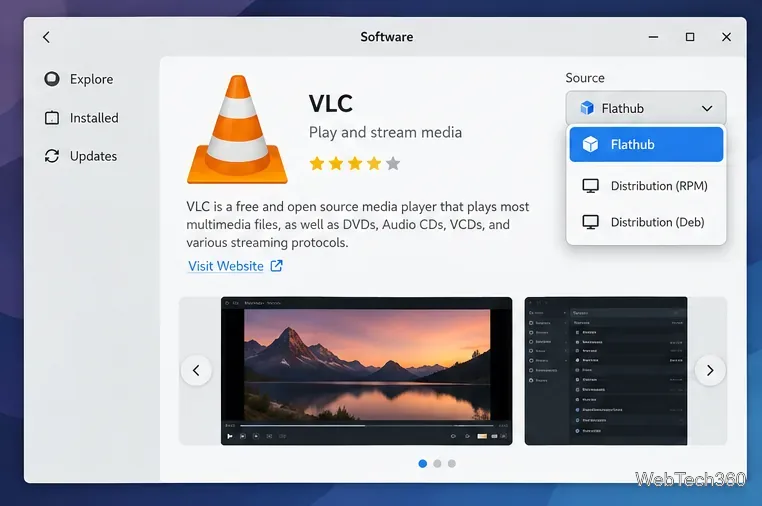
Task: Click the external link icon after Visit Website
Action: click(277, 265)
